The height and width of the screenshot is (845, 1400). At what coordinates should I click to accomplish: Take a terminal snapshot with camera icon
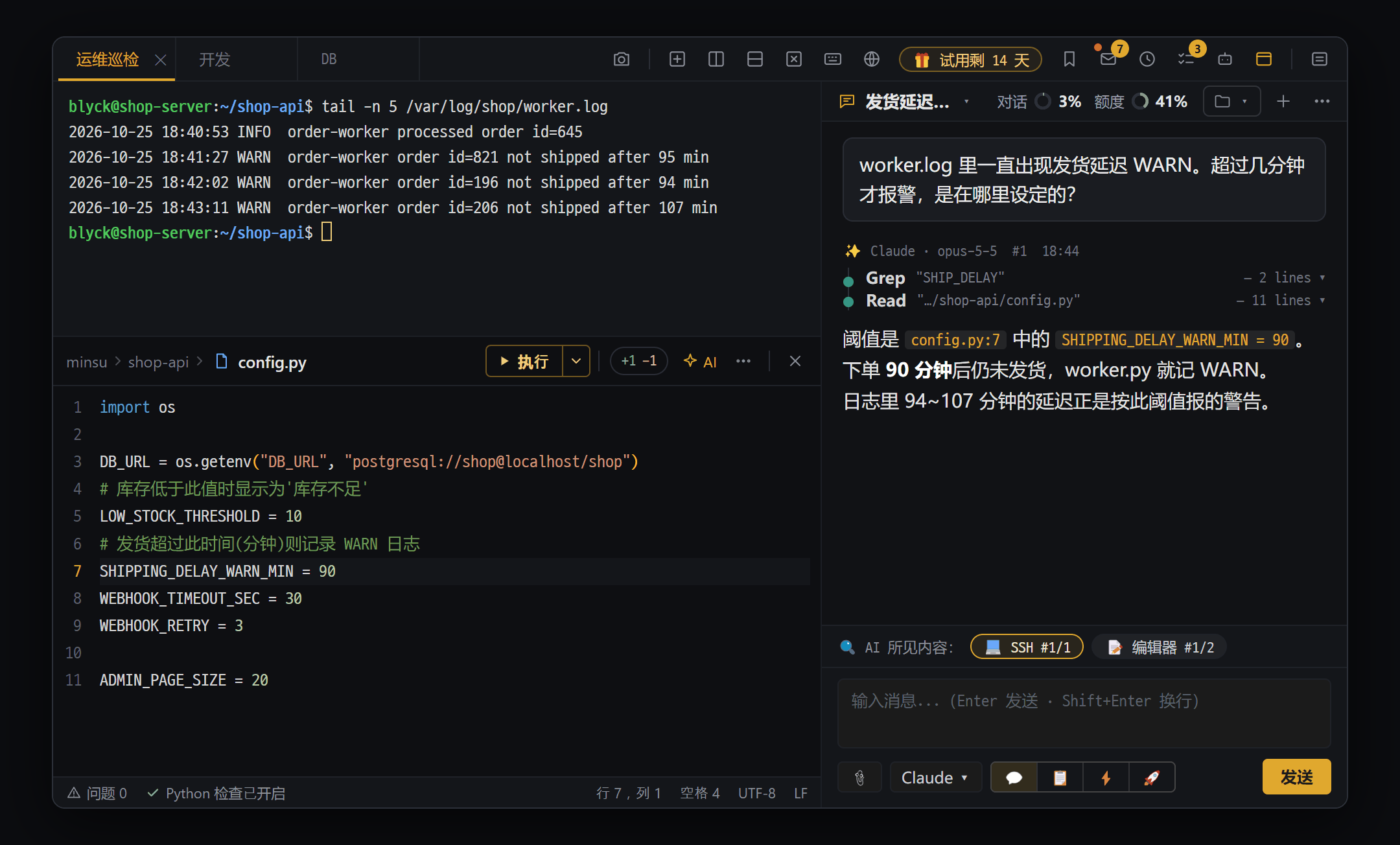(621, 60)
